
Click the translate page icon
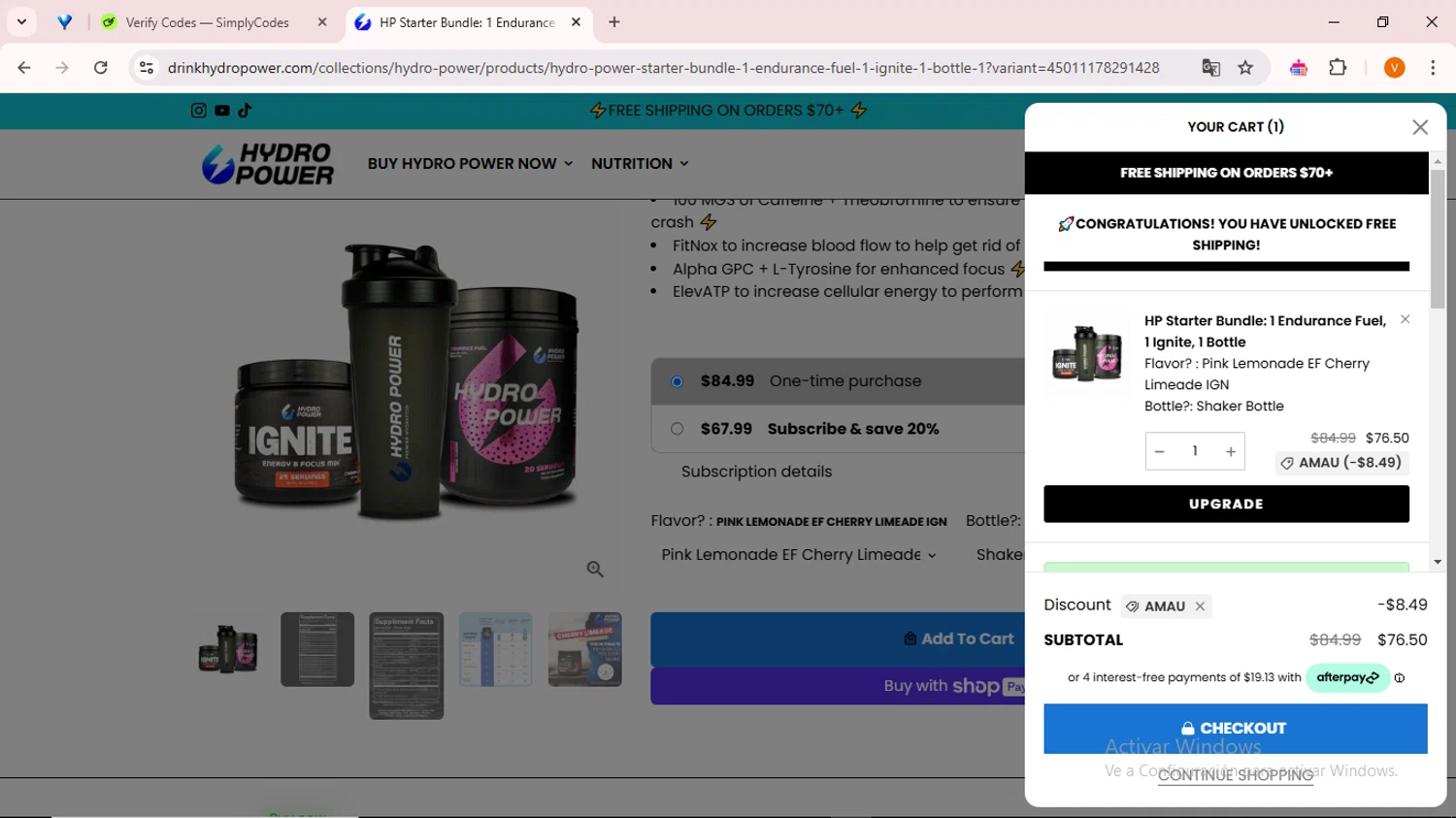(x=1210, y=68)
